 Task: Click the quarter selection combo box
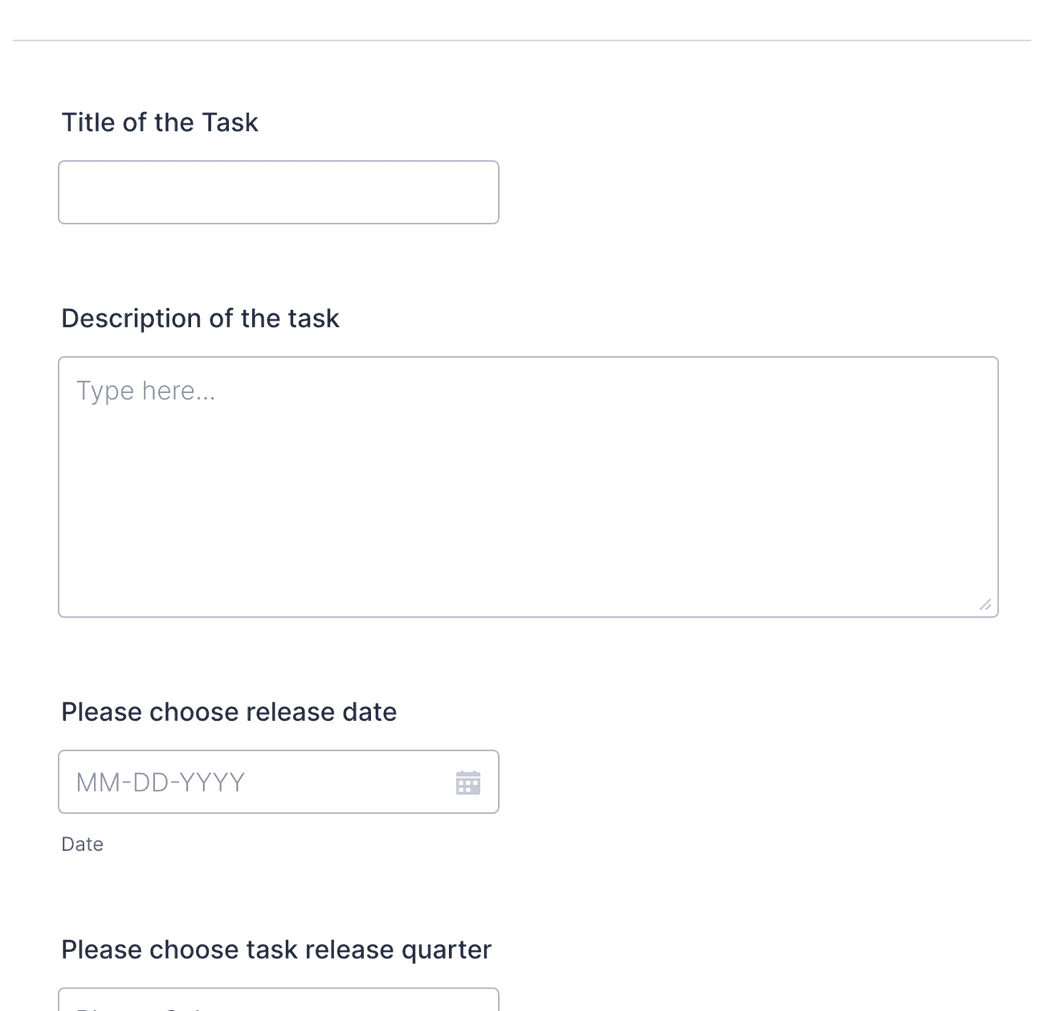coord(278,1000)
